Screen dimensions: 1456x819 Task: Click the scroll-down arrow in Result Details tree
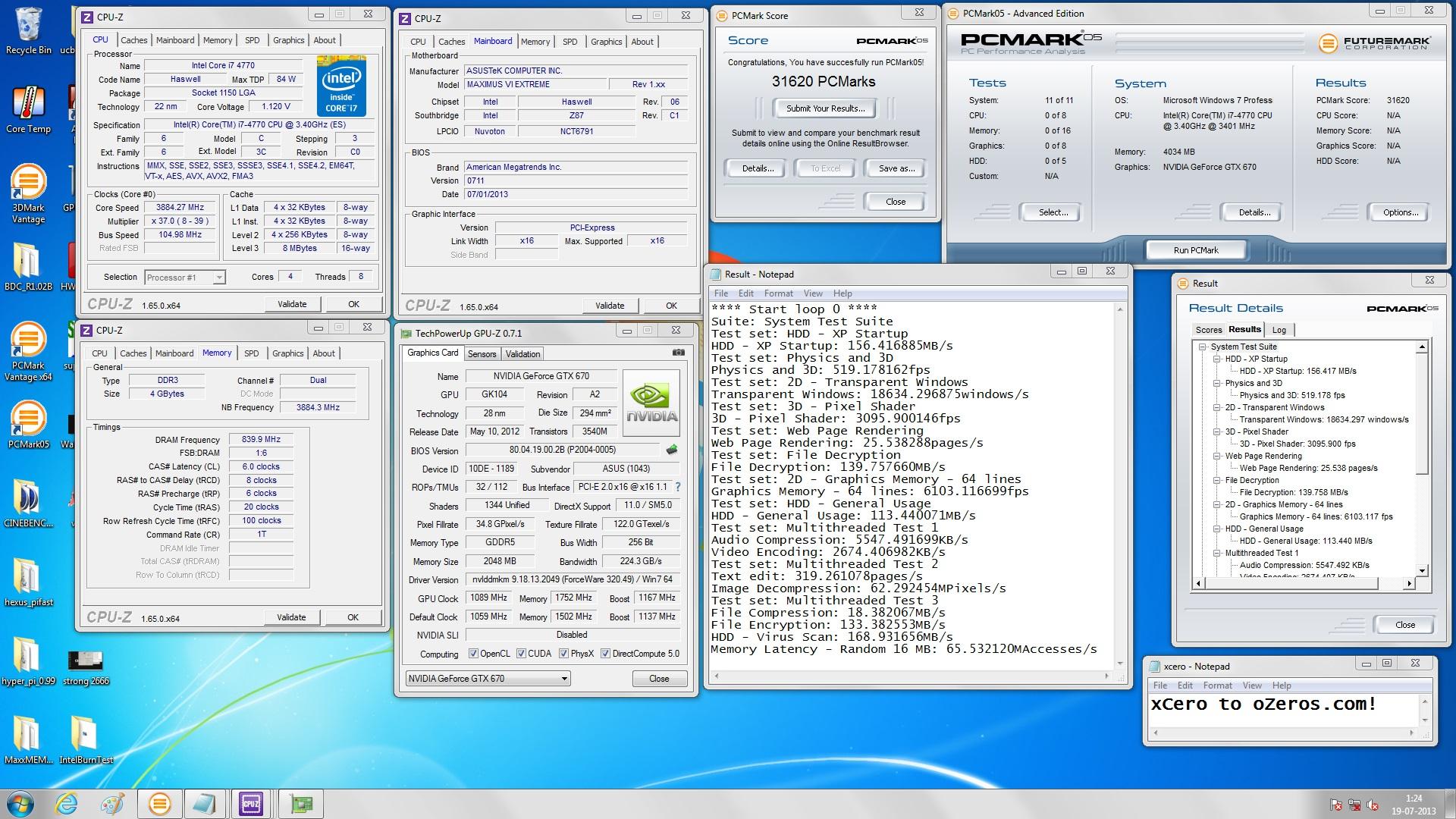(x=1422, y=571)
